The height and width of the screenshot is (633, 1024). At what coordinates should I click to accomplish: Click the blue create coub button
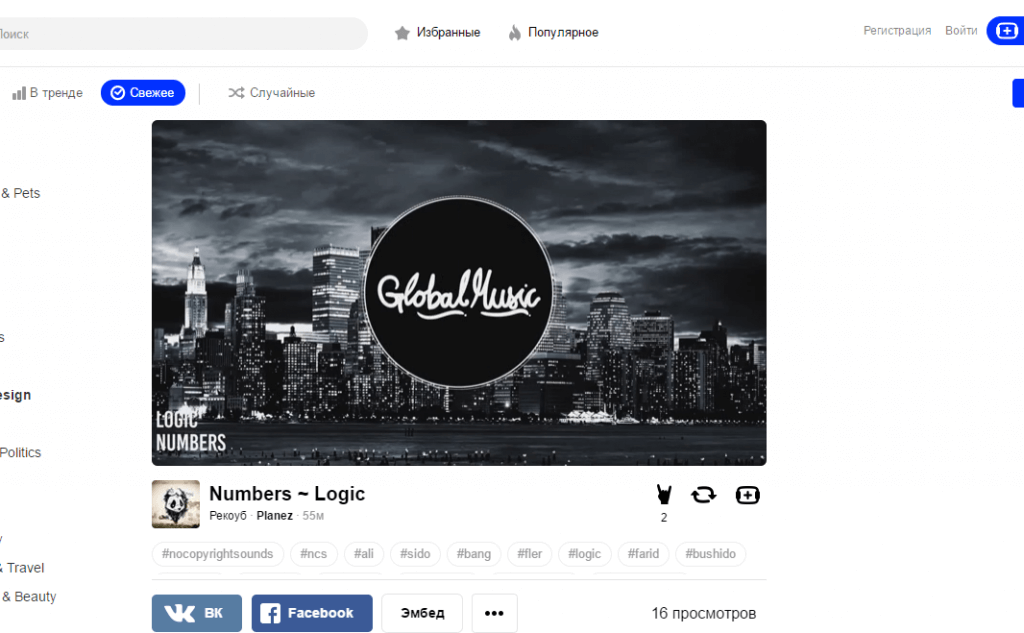[x=1006, y=31]
